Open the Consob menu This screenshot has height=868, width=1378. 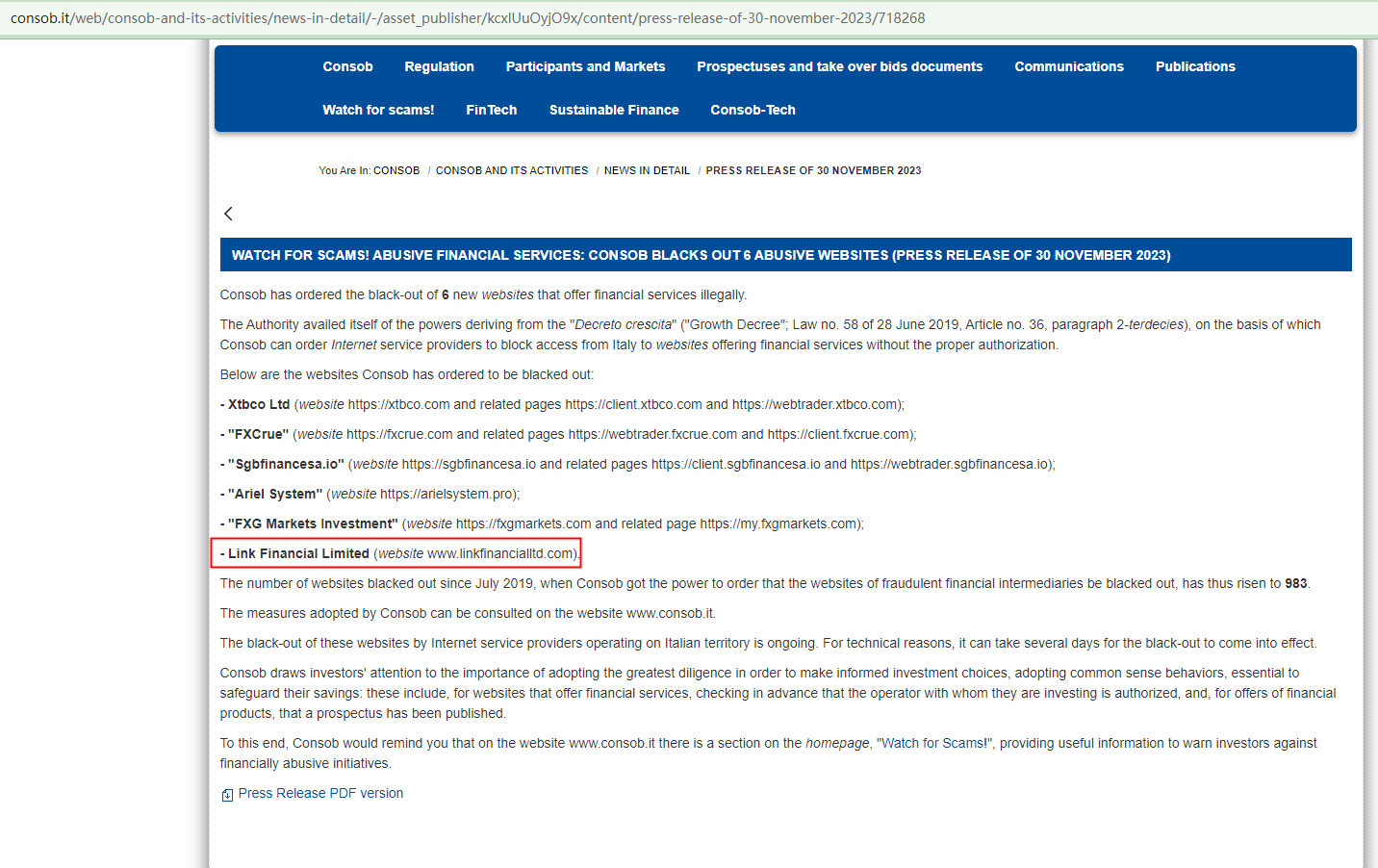point(347,66)
